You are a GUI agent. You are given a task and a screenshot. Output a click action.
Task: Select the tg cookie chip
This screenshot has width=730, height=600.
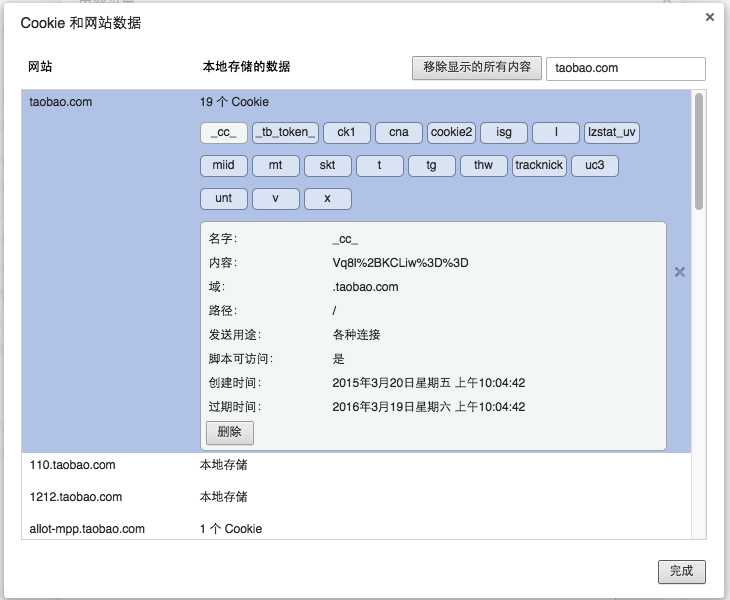click(432, 166)
